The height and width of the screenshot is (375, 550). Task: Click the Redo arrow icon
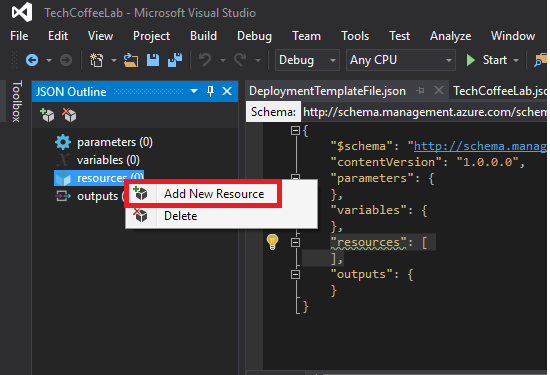pos(240,60)
